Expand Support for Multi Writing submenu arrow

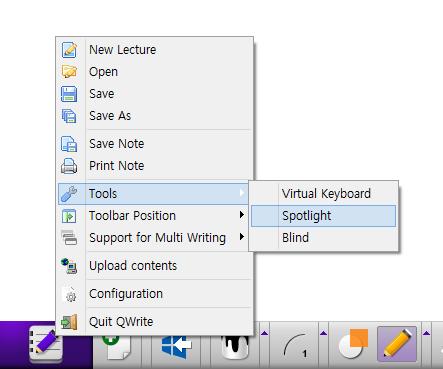pos(242,237)
